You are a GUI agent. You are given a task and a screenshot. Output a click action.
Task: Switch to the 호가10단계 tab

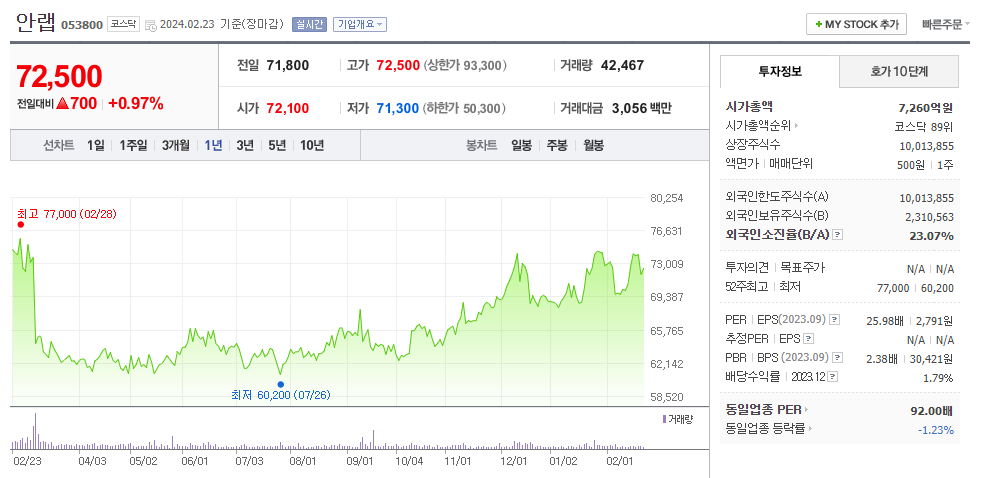[x=899, y=71]
